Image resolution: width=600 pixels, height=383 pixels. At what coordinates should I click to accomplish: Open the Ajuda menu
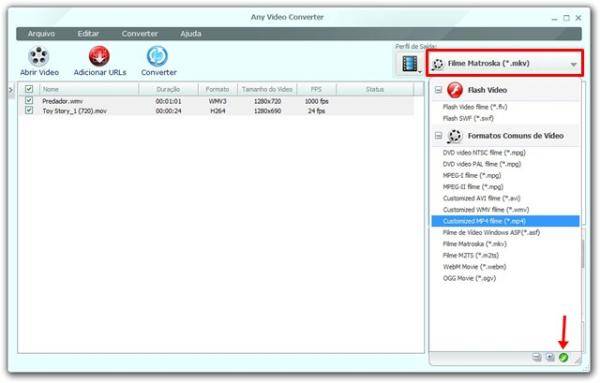click(x=191, y=34)
